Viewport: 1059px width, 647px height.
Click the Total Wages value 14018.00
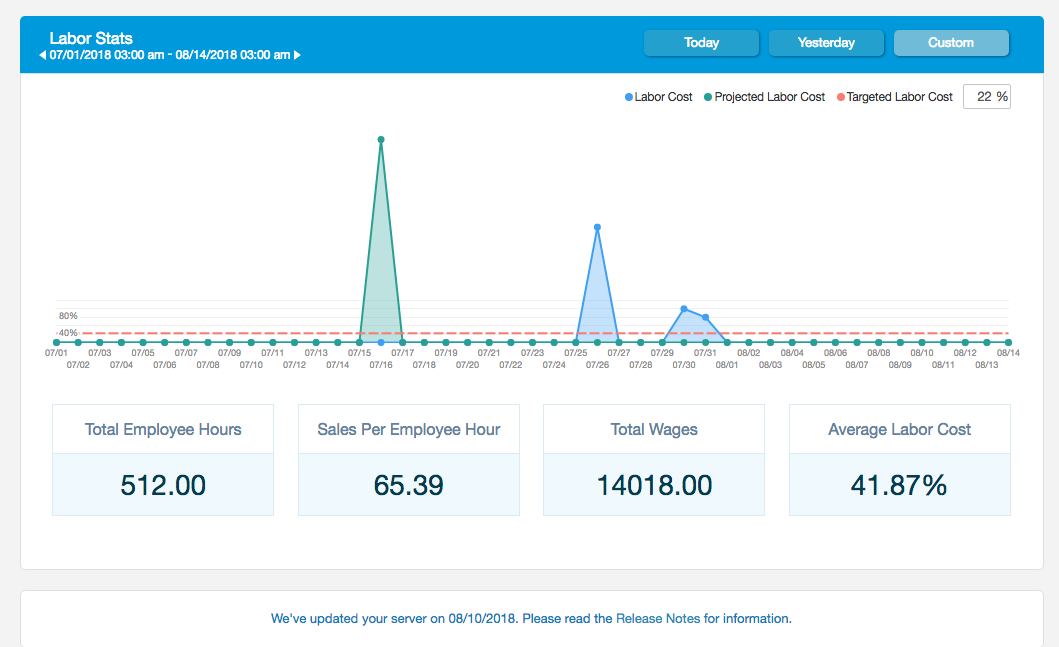654,486
